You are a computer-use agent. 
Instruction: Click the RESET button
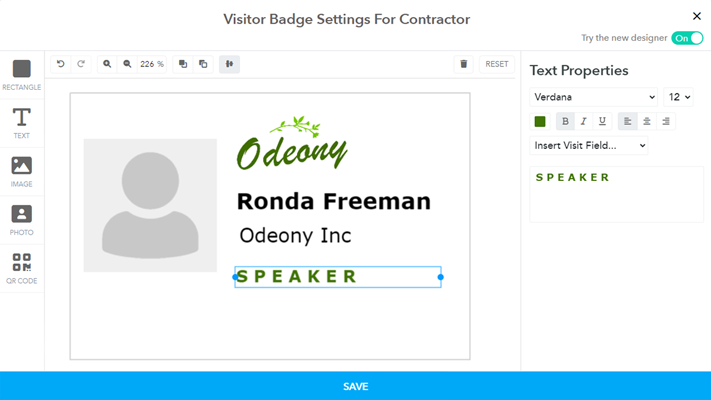[x=497, y=64]
